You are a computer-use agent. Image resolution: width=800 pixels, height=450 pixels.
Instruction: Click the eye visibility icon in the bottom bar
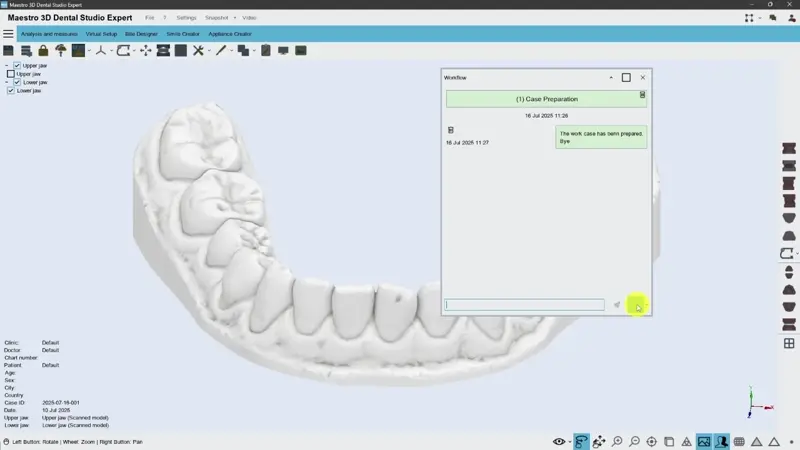tap(559, 441)
